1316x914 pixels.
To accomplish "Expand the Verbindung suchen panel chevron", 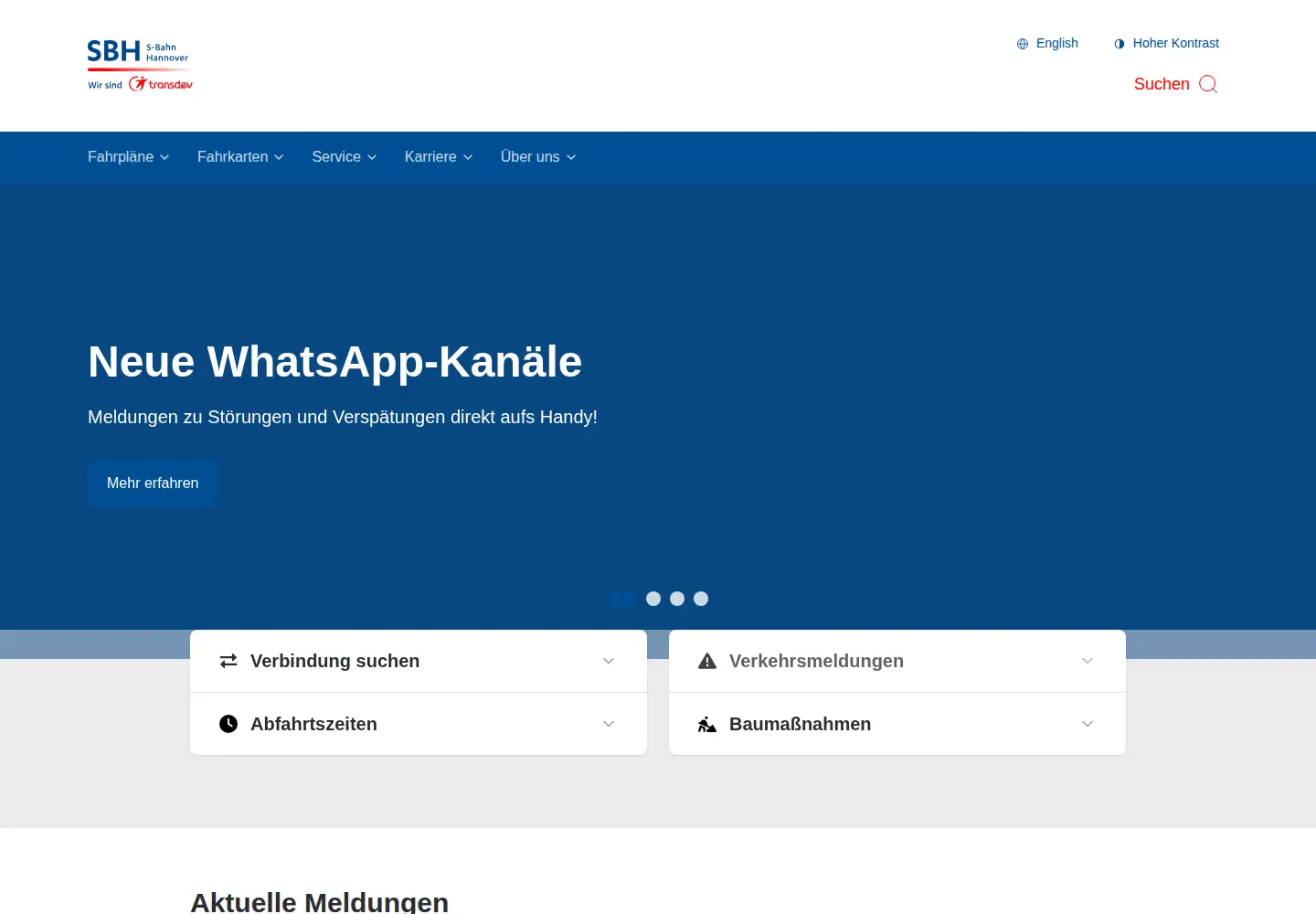I will coord(609,661).
